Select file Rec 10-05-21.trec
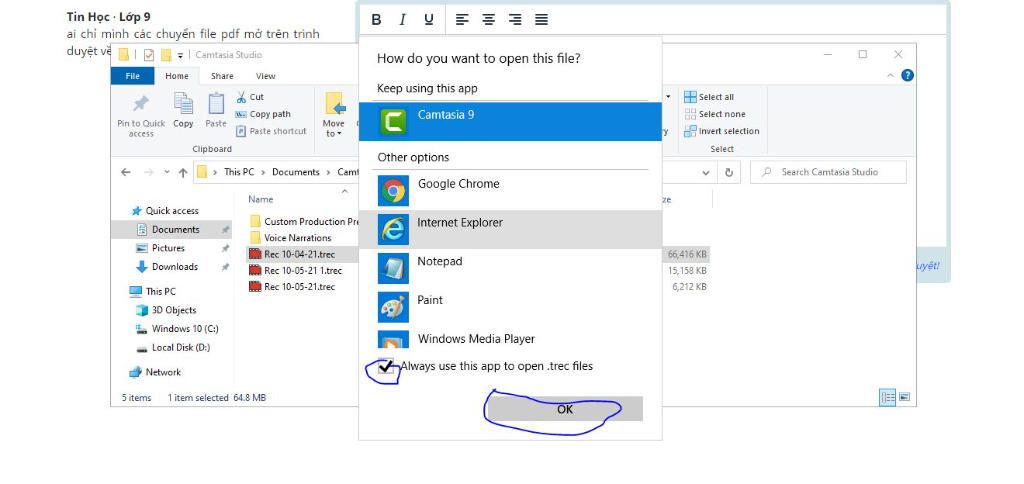This screenshot has height=484, width=1024. click(300, 287)
